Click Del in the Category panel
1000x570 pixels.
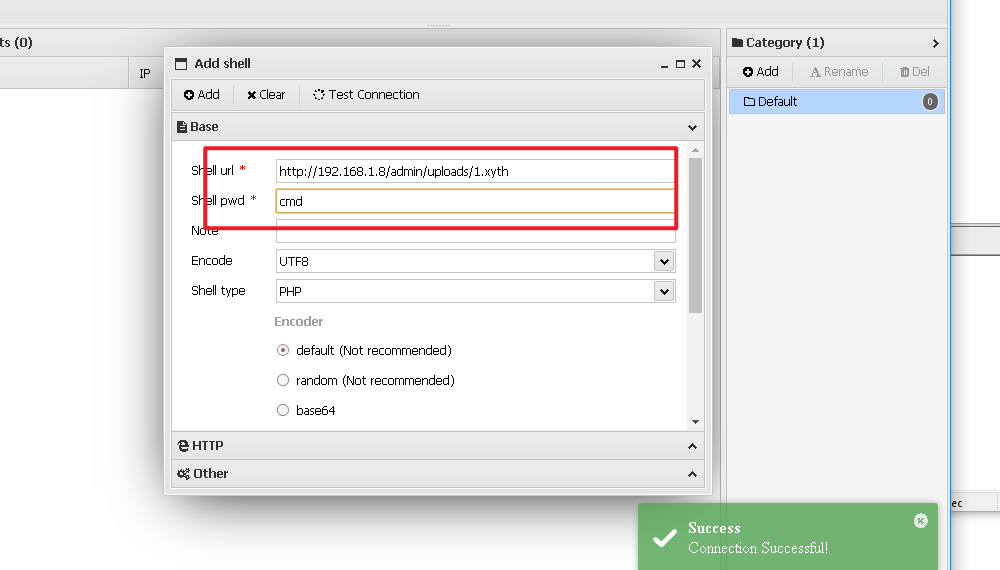tap(914, 72)
